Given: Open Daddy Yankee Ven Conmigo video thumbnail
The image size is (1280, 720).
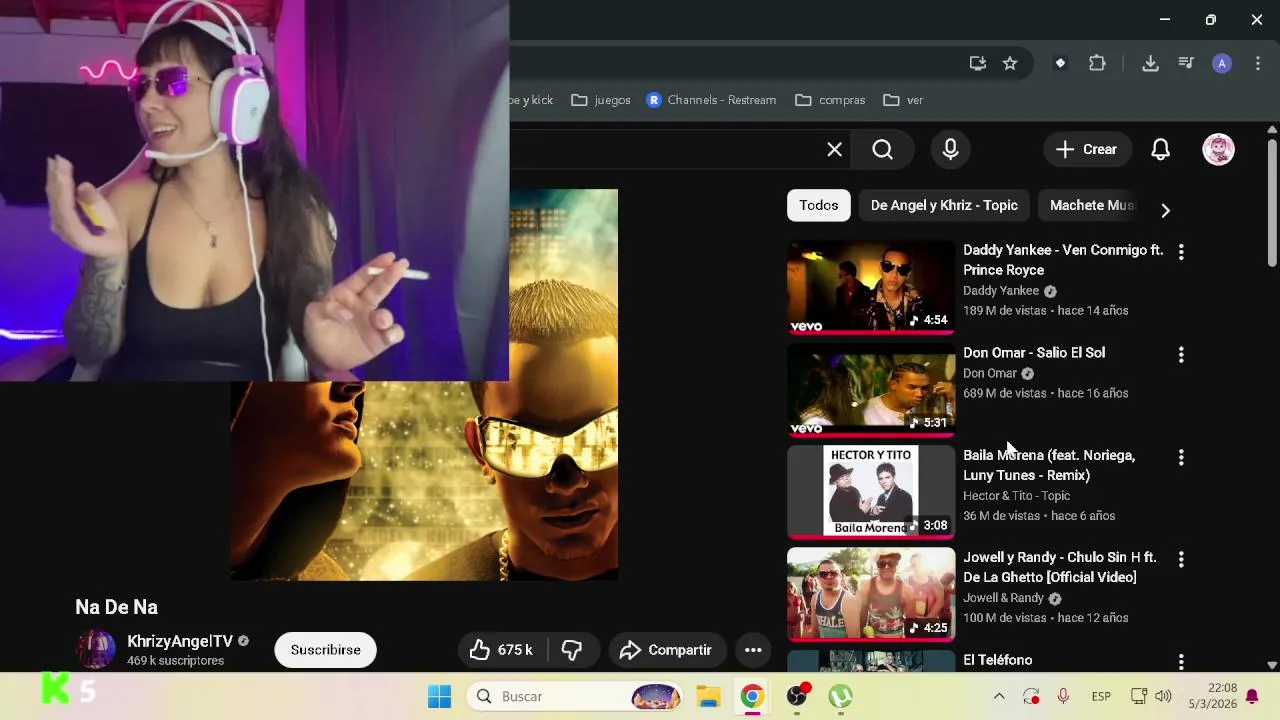Looking at the screenshot, I should click(871, 287).
